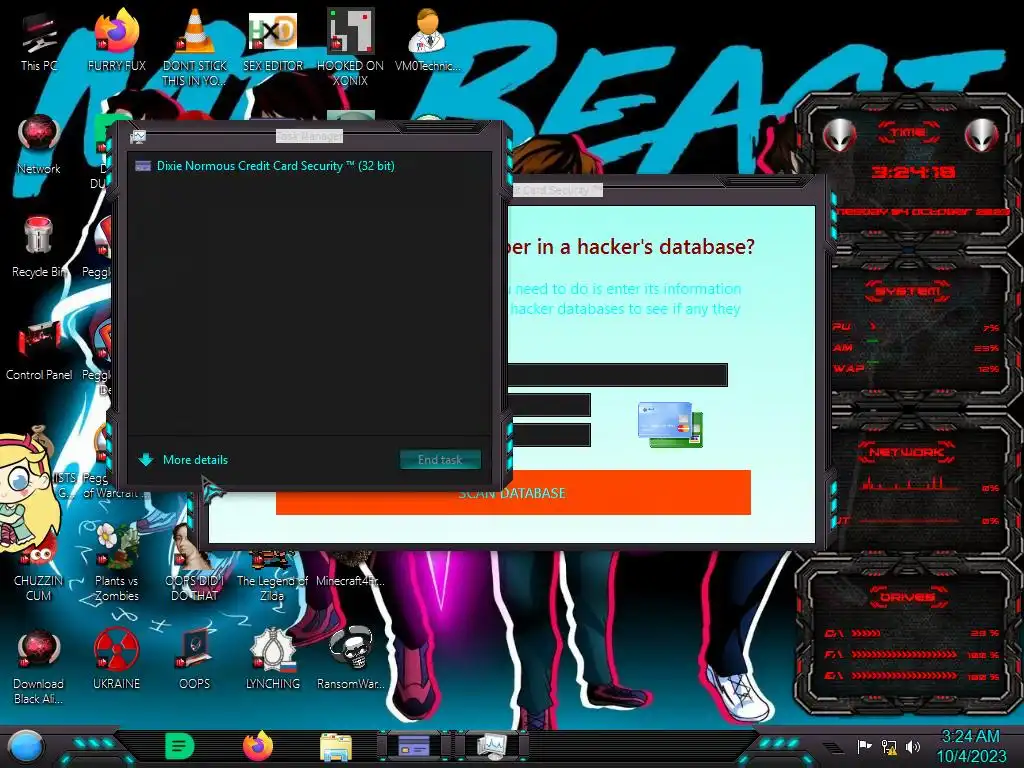Open the VM0Technic desktop shortcut
The image size is (1024, 768).
coord(428,40)
